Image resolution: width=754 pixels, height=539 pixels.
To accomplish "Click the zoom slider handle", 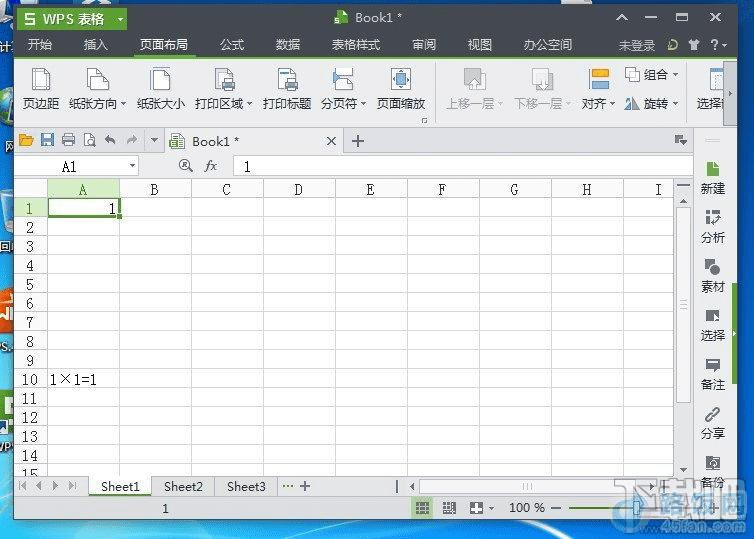I will tap(637, 507).
